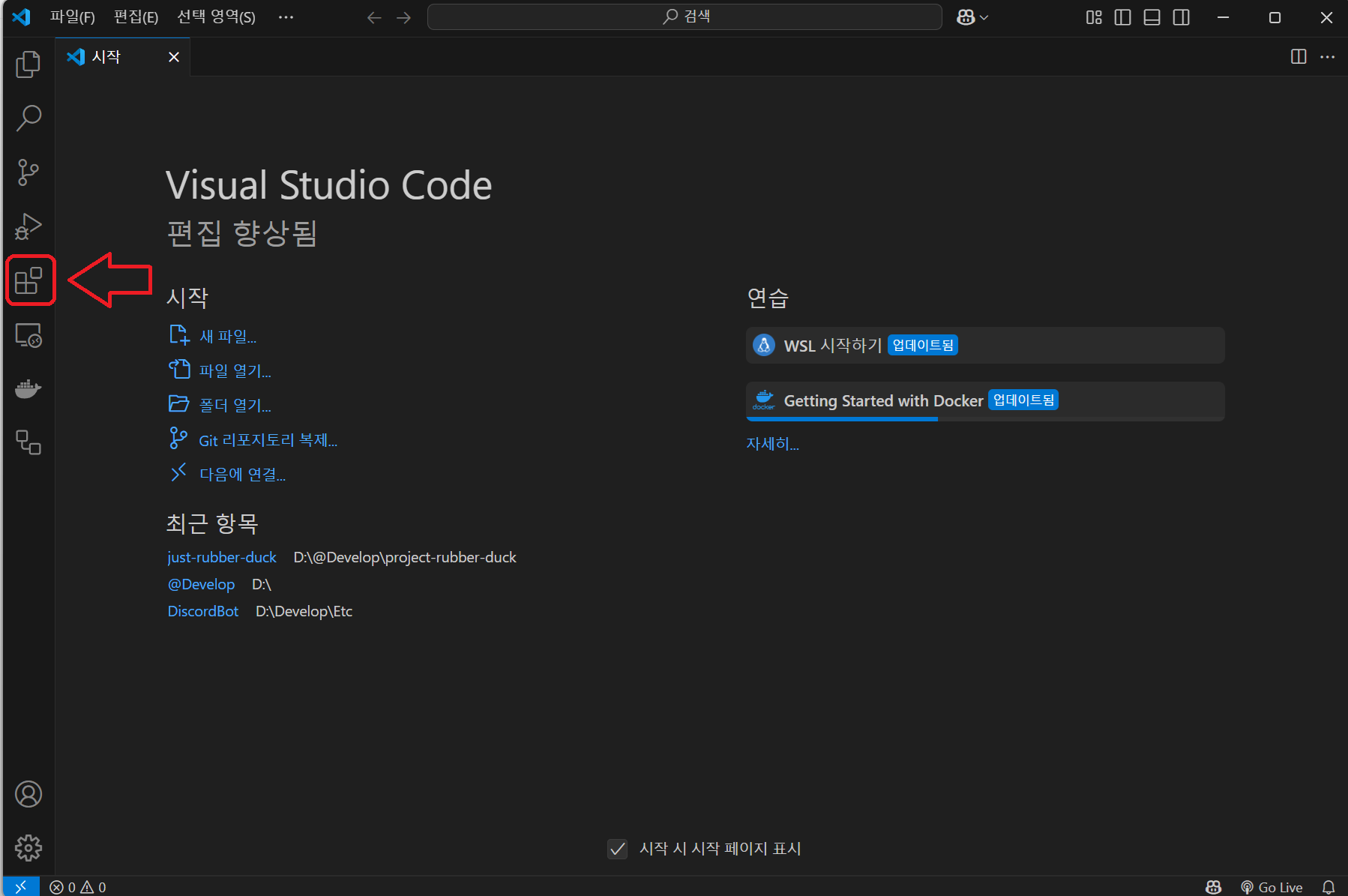Click path D:\@Develop\project-rubber-duck

point(405,557)
